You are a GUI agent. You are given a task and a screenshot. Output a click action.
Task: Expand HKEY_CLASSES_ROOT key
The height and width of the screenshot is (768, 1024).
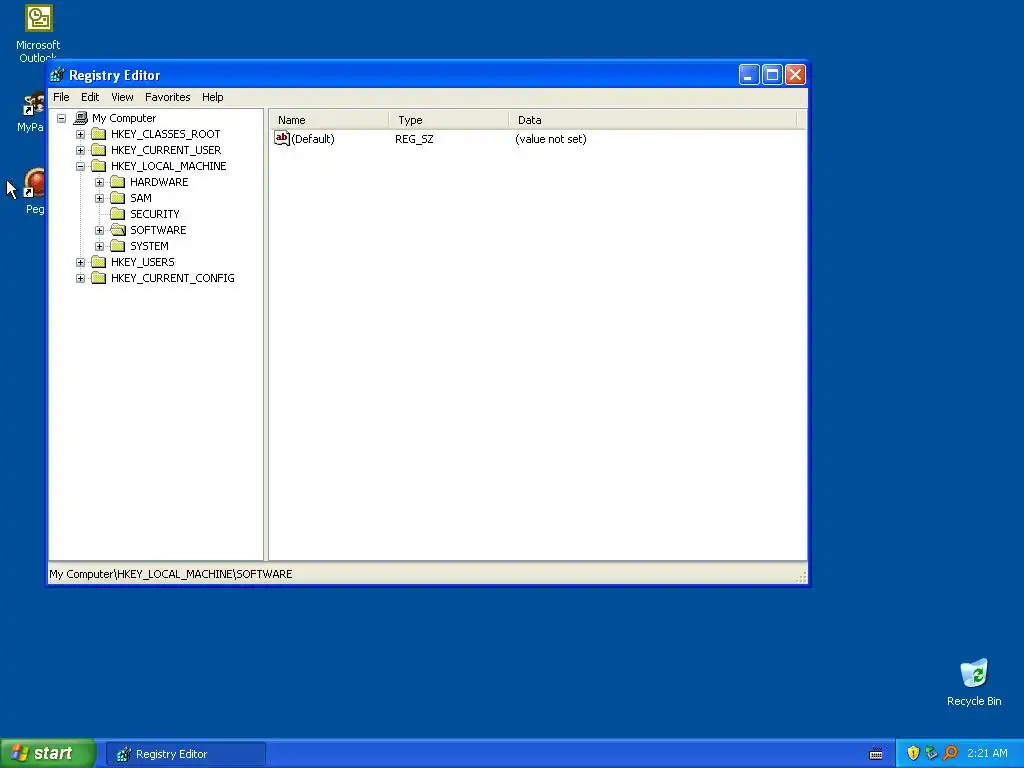80,135
